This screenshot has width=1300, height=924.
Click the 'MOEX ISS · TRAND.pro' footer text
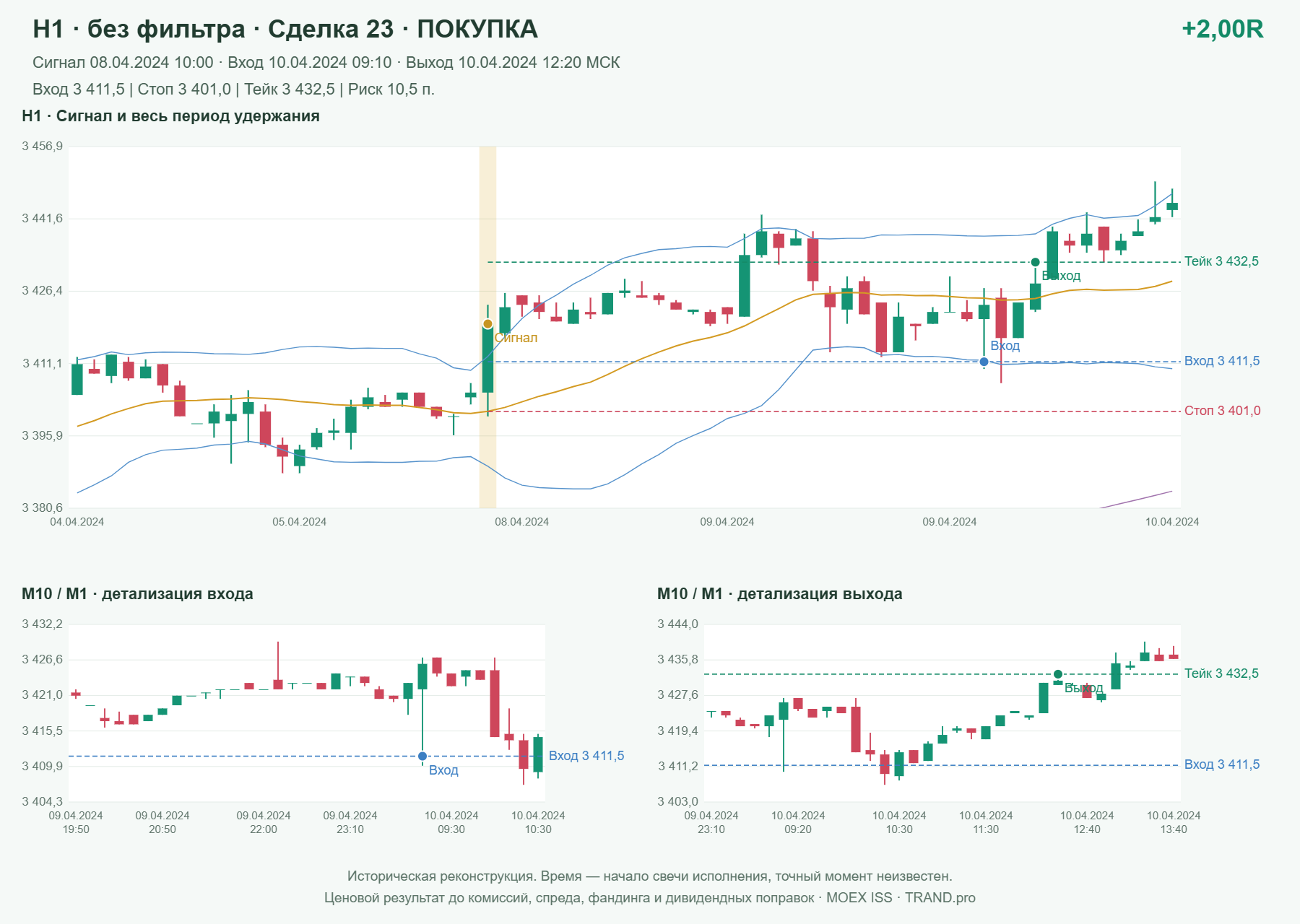(901, 898)
